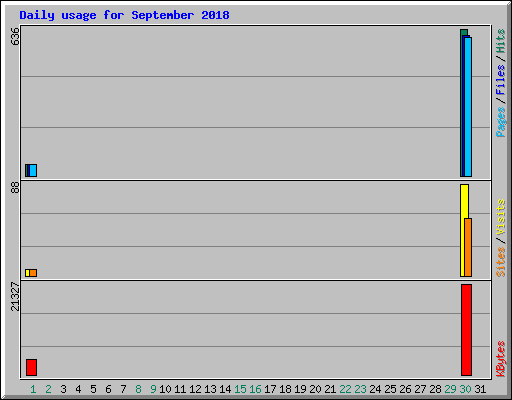This screenshot has height=400, width=512.
Task: Click day 23 on the x-axis
Action: [x=360, y=389]
